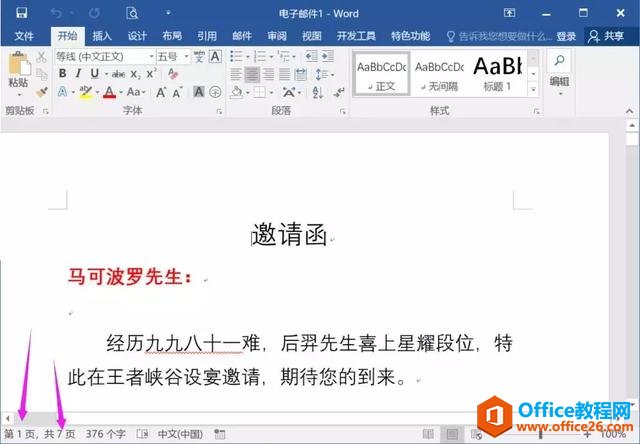640x444 pixels.
Task: Open the font name dropdown 等线
Action: click(x=151, y=56)
